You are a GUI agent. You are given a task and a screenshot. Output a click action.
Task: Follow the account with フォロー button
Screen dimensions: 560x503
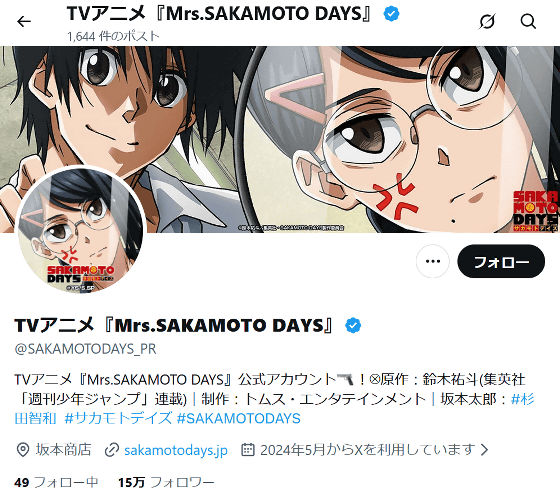501,261
